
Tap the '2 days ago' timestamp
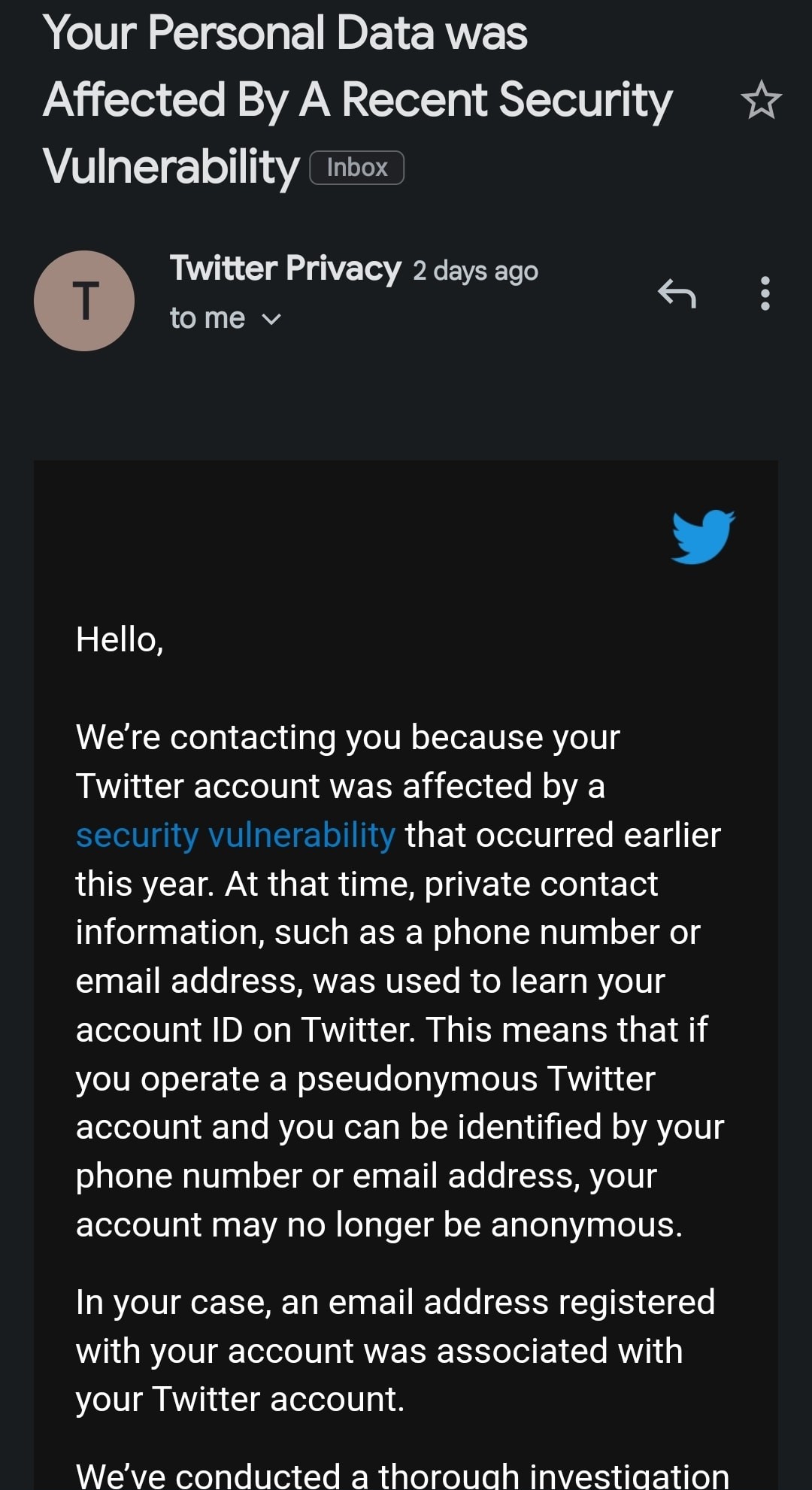(x=475, y=271)
